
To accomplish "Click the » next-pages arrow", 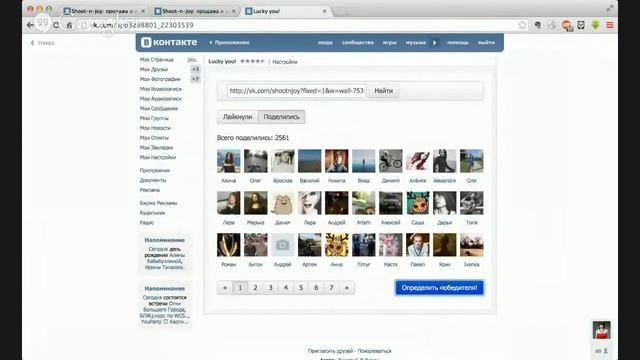I will coord(347,288).
